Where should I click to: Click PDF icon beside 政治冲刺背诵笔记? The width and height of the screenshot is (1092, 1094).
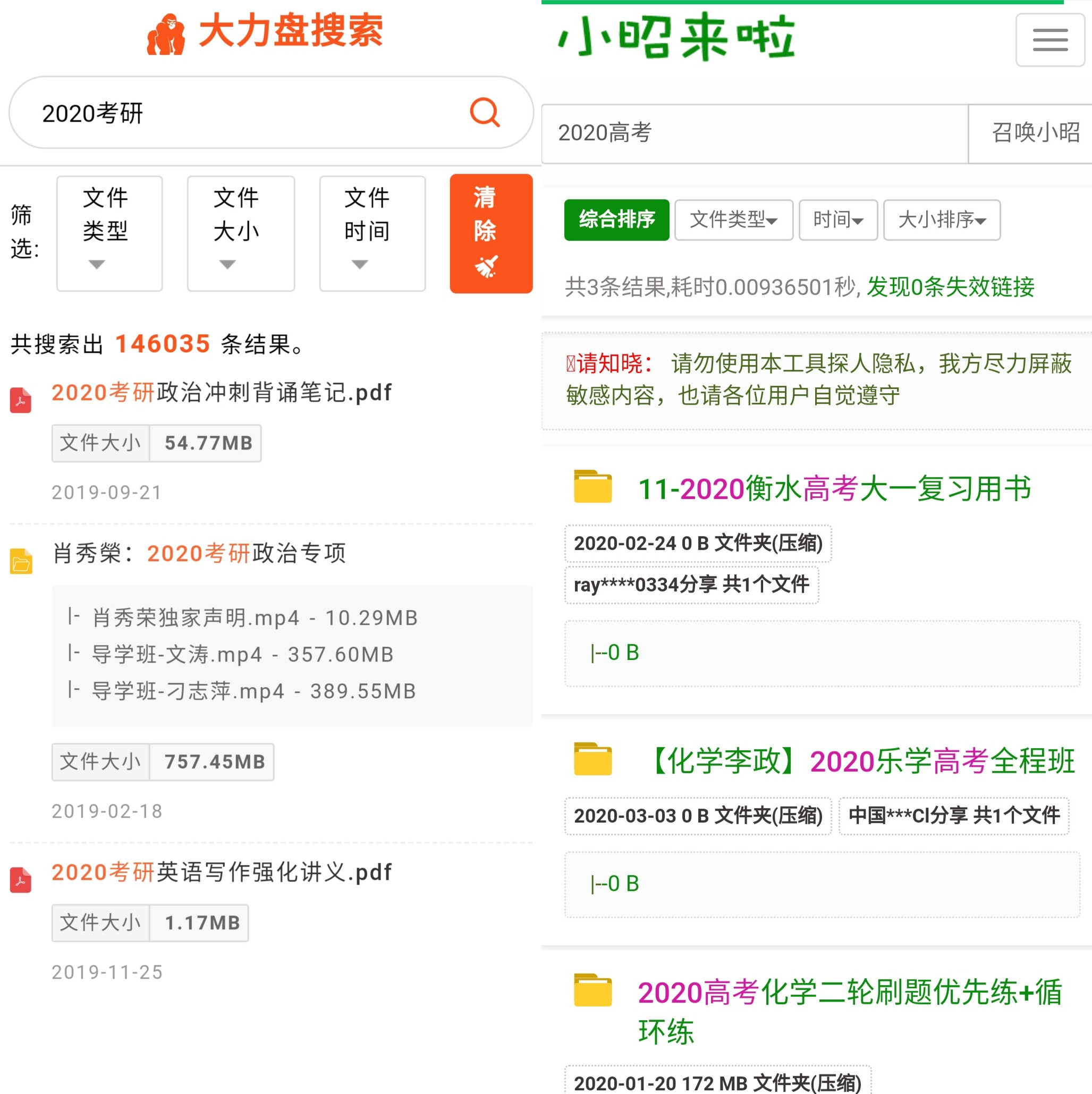(21, 400)
